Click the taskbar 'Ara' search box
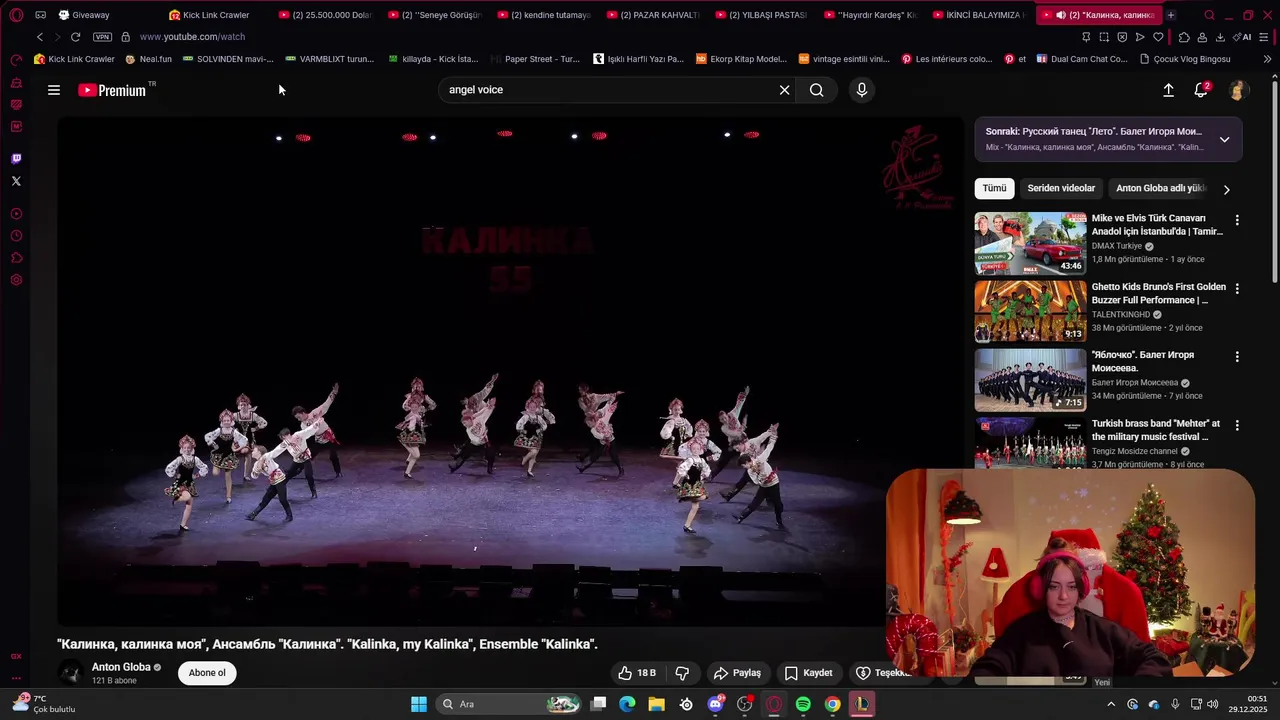 pyautogui.click(x=511, y=704)
